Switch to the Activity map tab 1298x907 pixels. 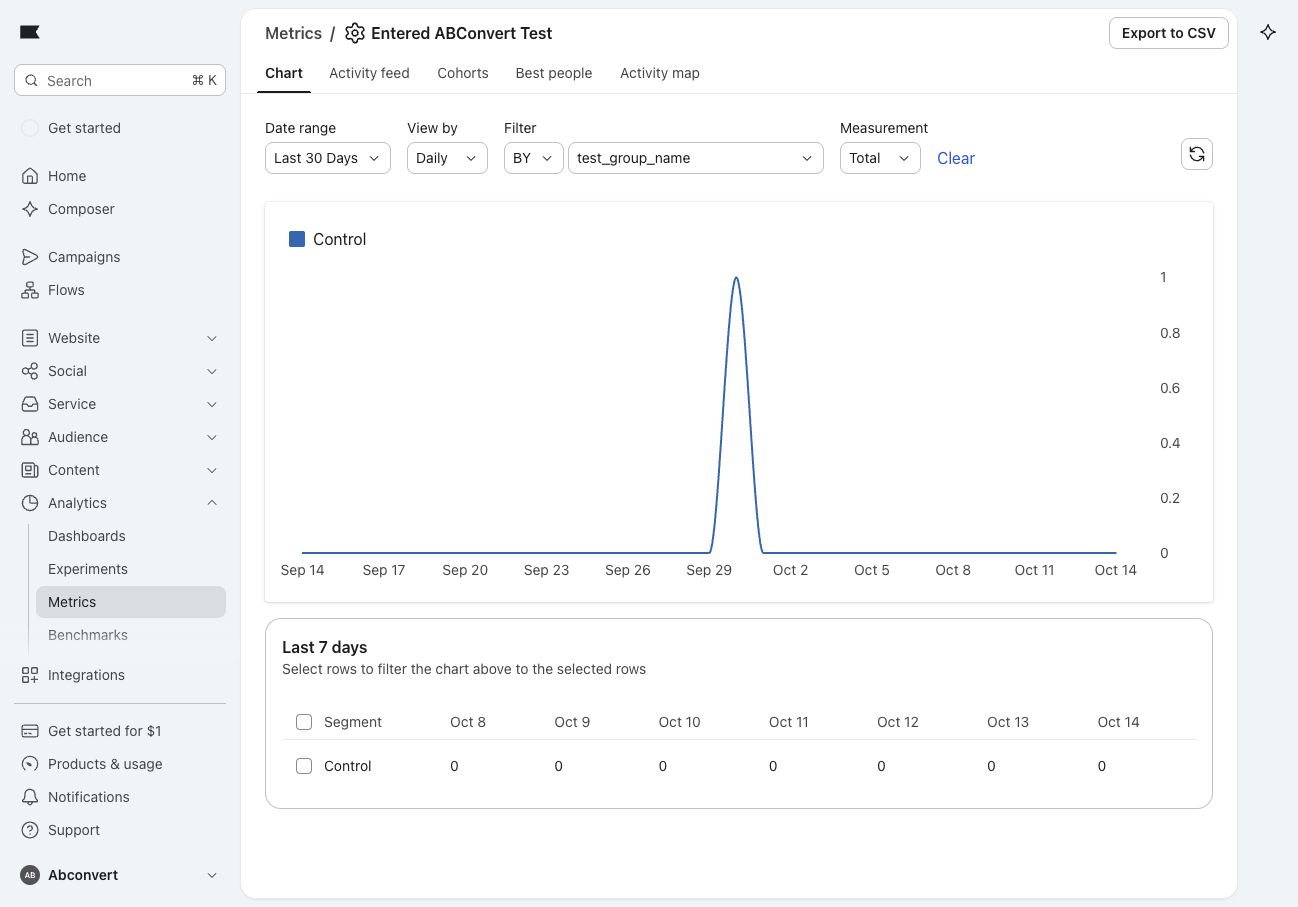coord(660,73)
